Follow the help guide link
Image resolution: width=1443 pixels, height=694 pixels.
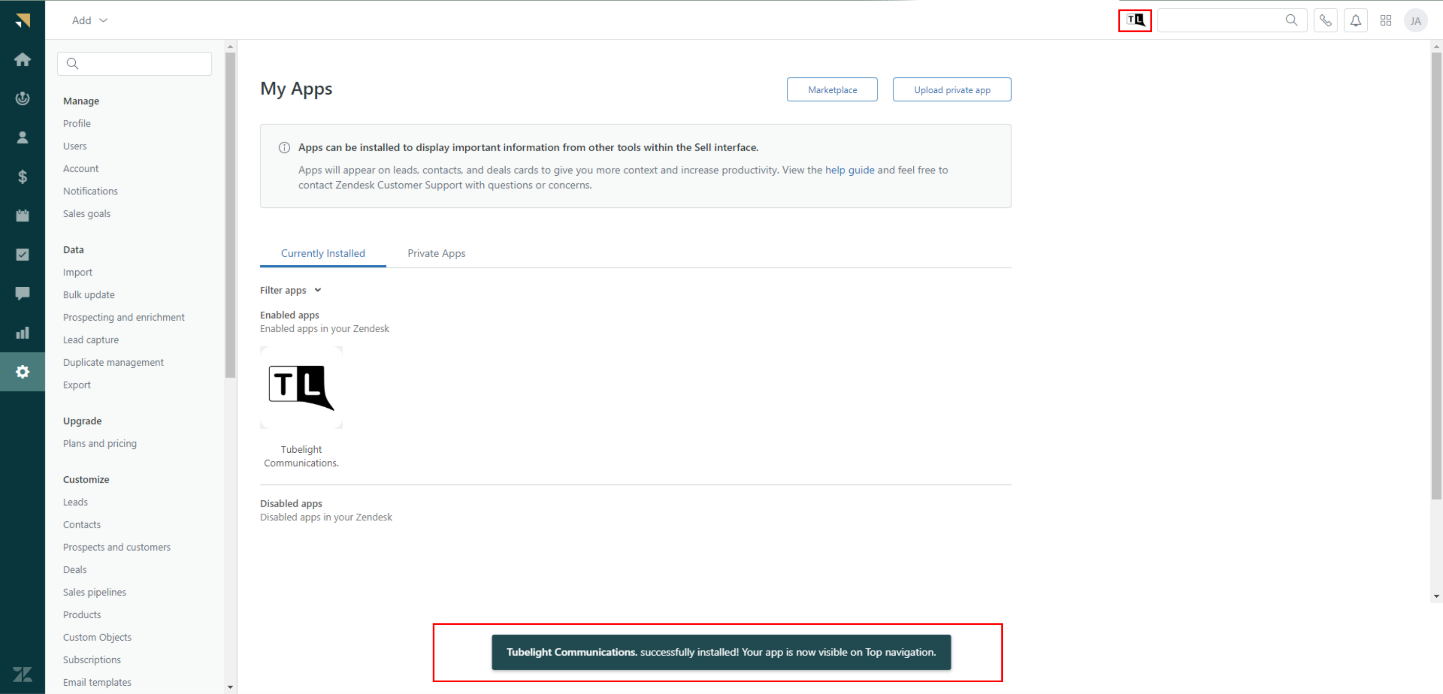[x=849, y=170]
